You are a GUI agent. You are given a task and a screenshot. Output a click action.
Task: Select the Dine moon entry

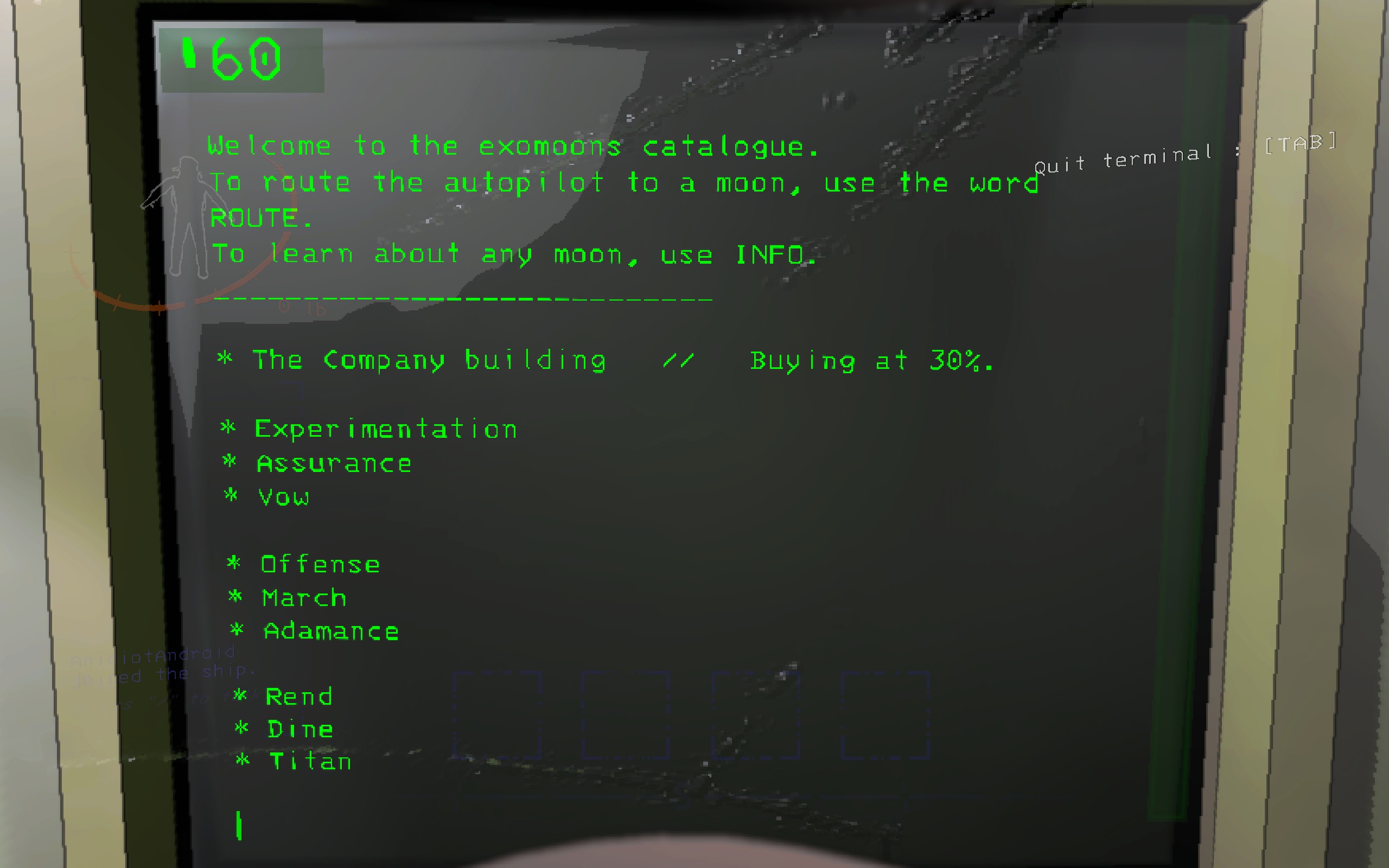click(301, 729)
